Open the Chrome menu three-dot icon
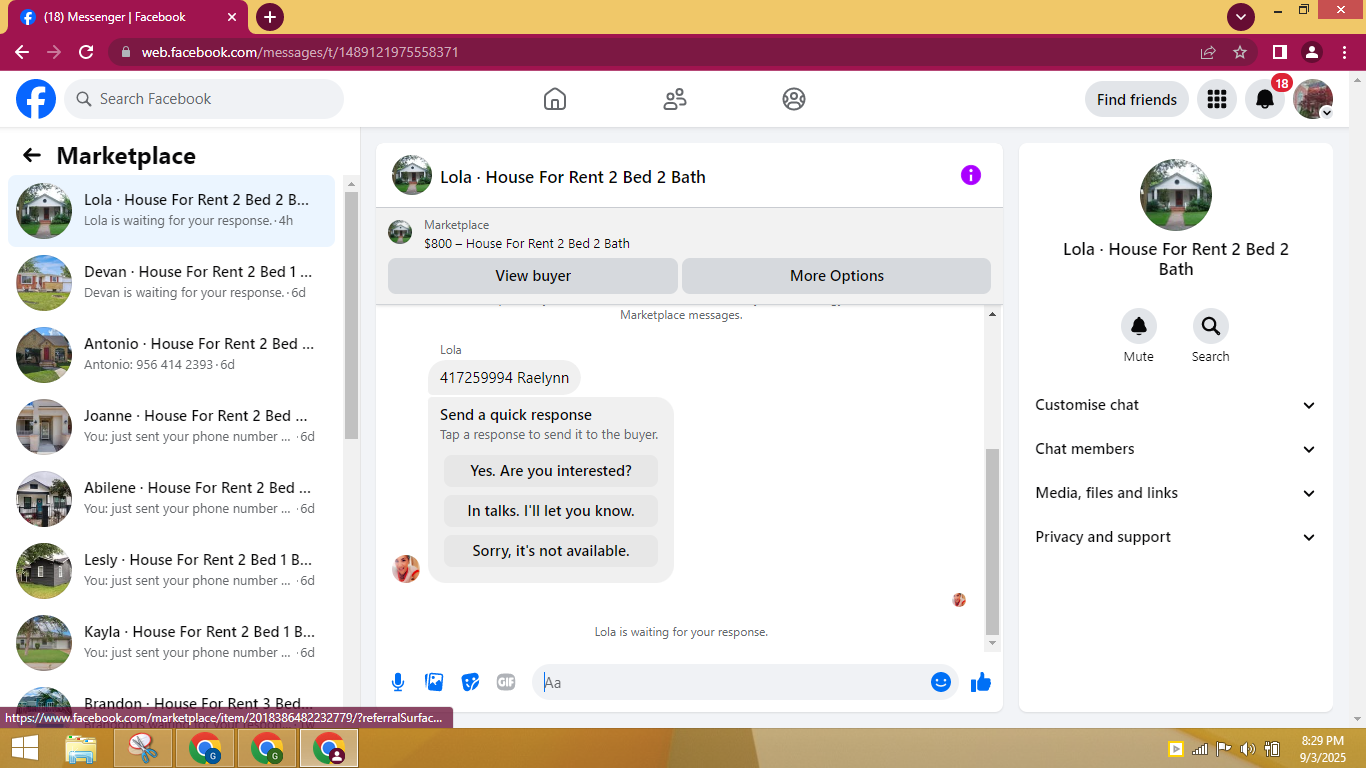Viewport: 1366px width, 768px height. pos(1343,52)
